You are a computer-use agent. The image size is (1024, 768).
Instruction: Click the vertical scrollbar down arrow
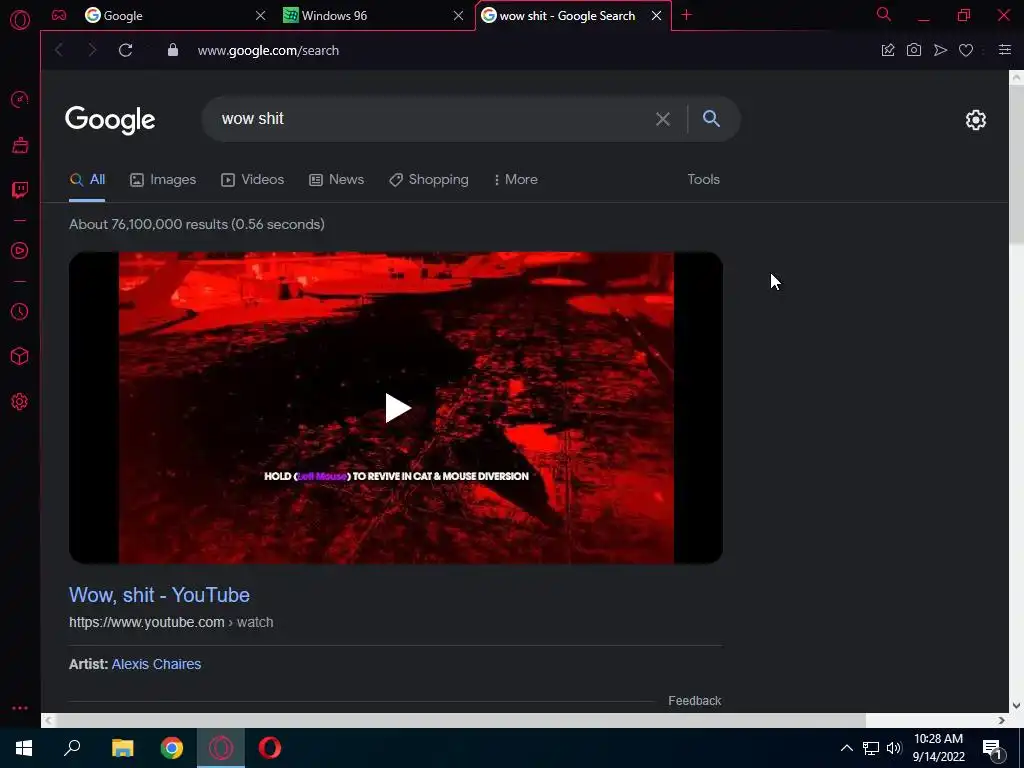point(1016,706)
